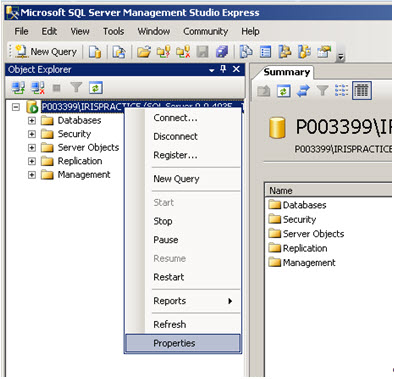This screenshot has width=394, height=379.
Task: Click the Filter funnel icon in Object Explorer
Action: [76, 88]
